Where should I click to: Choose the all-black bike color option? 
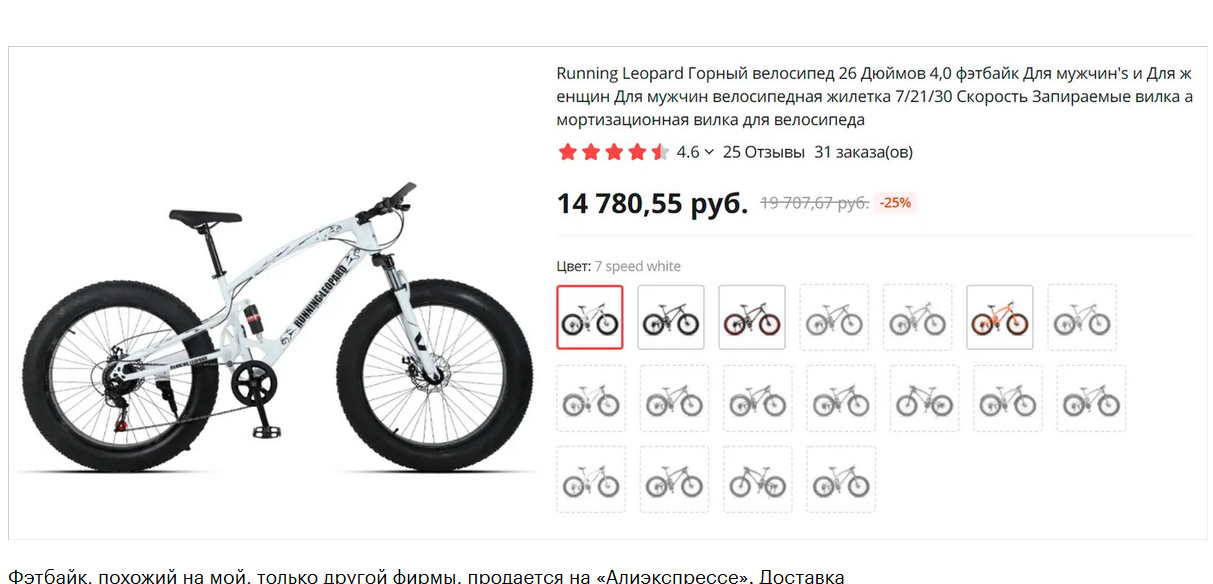point(671,317)
